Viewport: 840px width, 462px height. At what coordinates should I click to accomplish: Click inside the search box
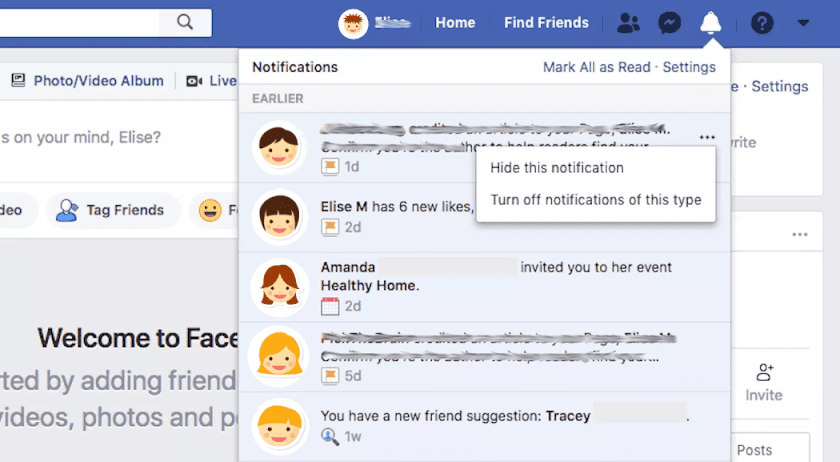point(80,22)
